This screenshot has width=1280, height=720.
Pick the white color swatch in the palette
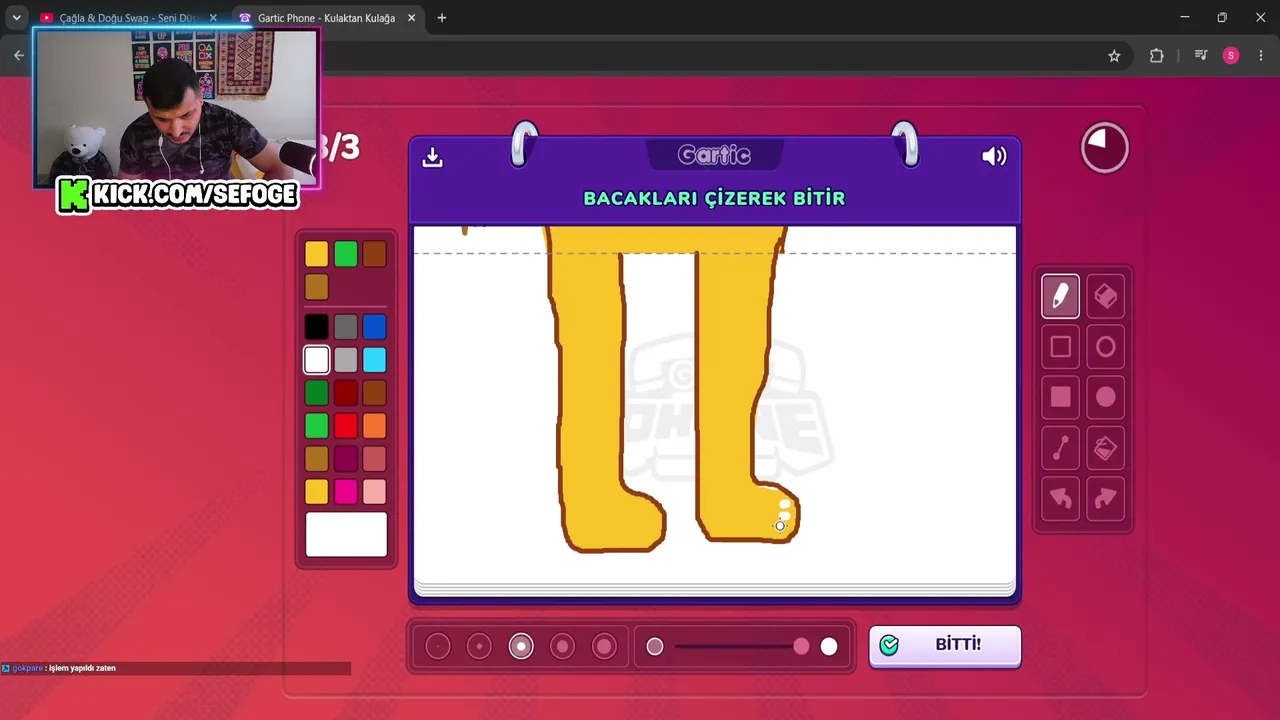[316, 360]
